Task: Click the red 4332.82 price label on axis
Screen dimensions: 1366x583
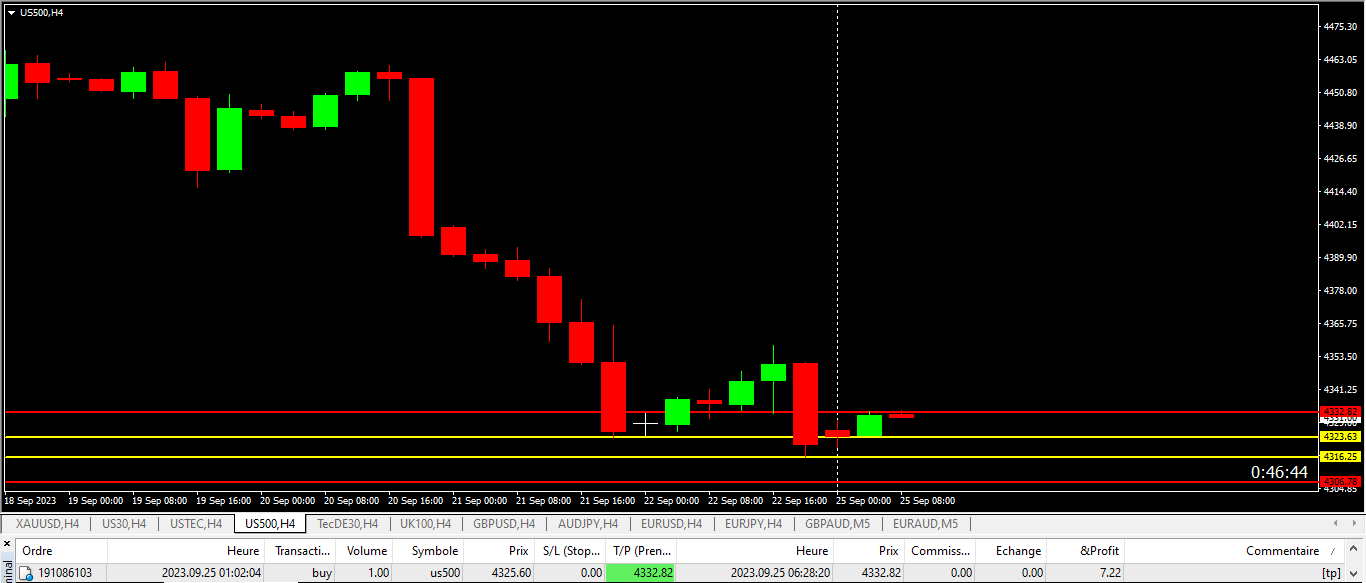Action: click(1340, 412)
